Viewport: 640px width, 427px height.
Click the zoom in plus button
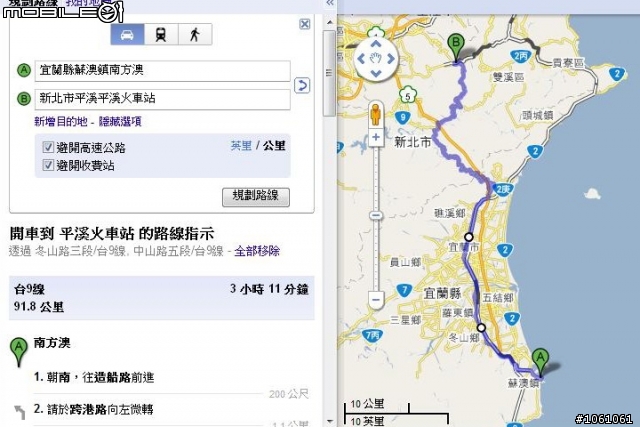pyautogui.click(x=376, y=137)
